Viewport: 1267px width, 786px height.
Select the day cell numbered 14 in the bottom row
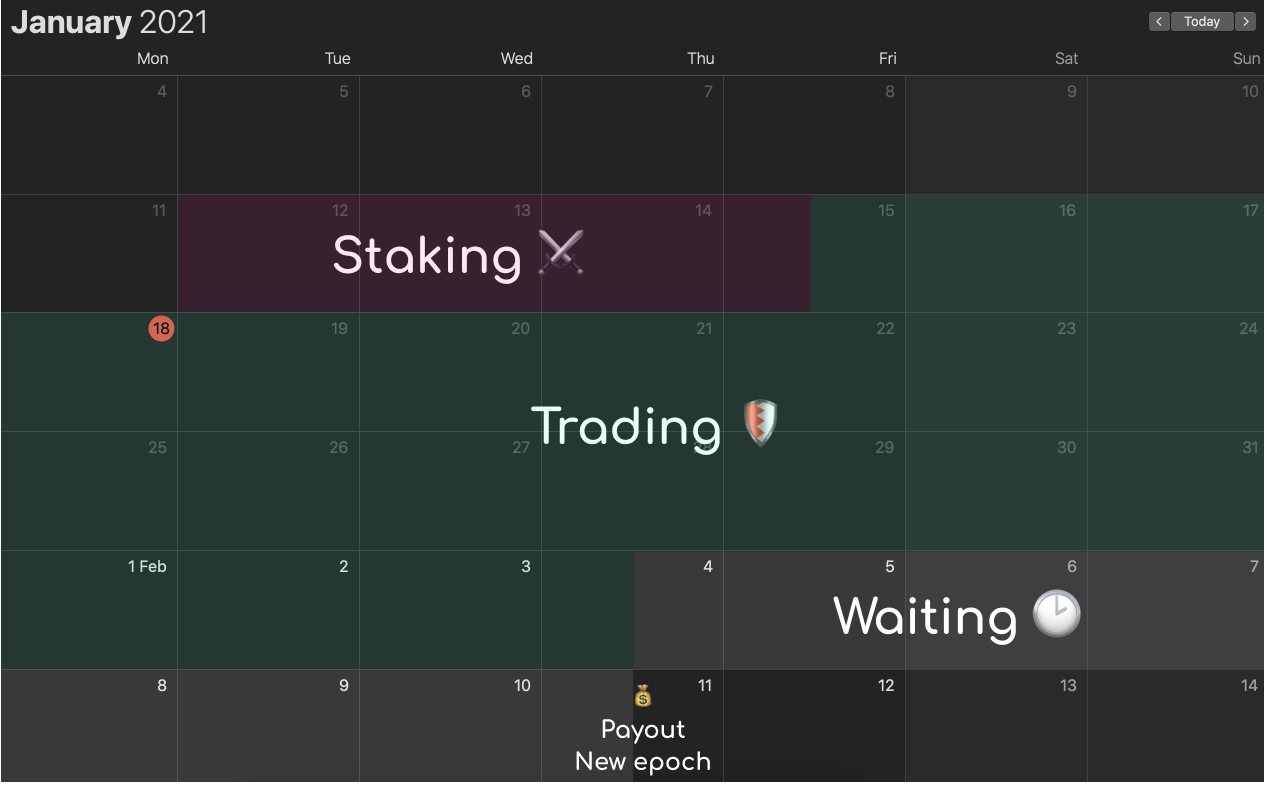(x=1176, y=726)
